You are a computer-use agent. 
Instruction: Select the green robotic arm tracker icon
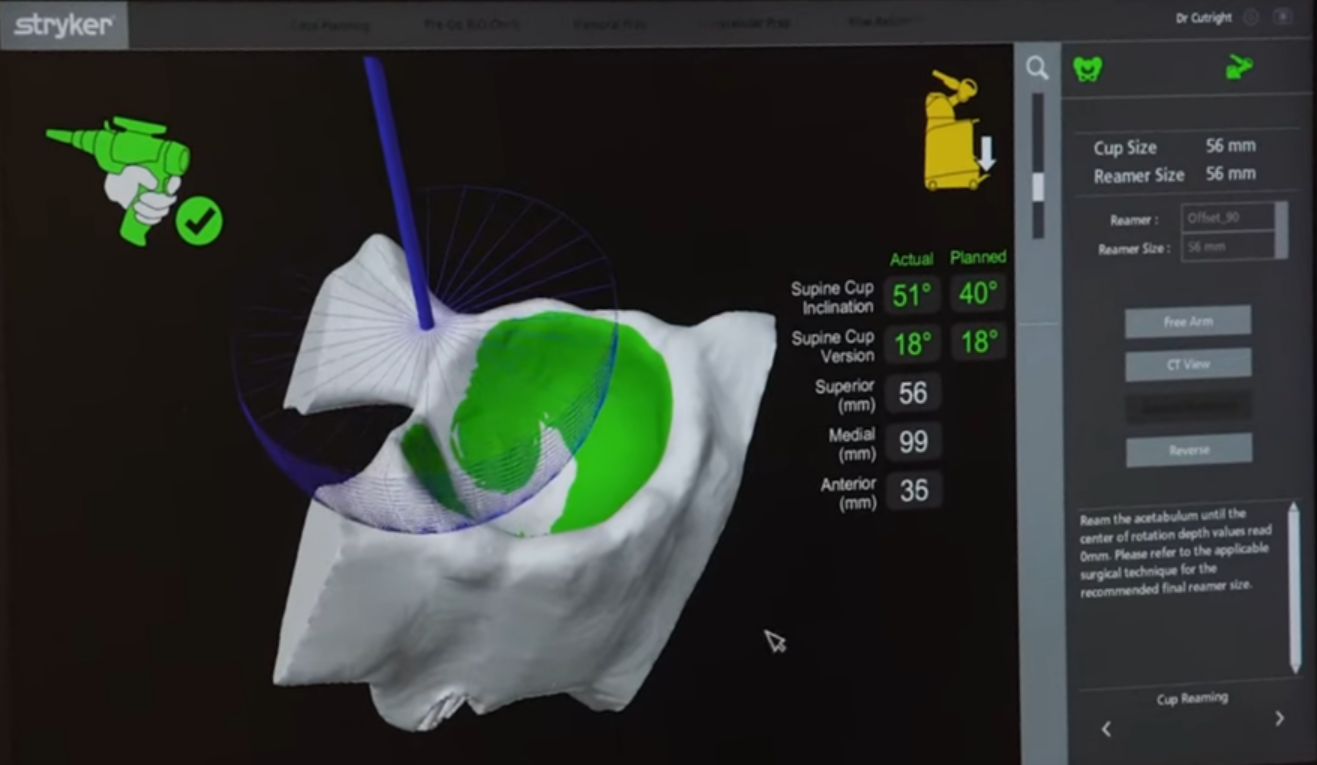pyautogui.click(x=1239, y=67)
